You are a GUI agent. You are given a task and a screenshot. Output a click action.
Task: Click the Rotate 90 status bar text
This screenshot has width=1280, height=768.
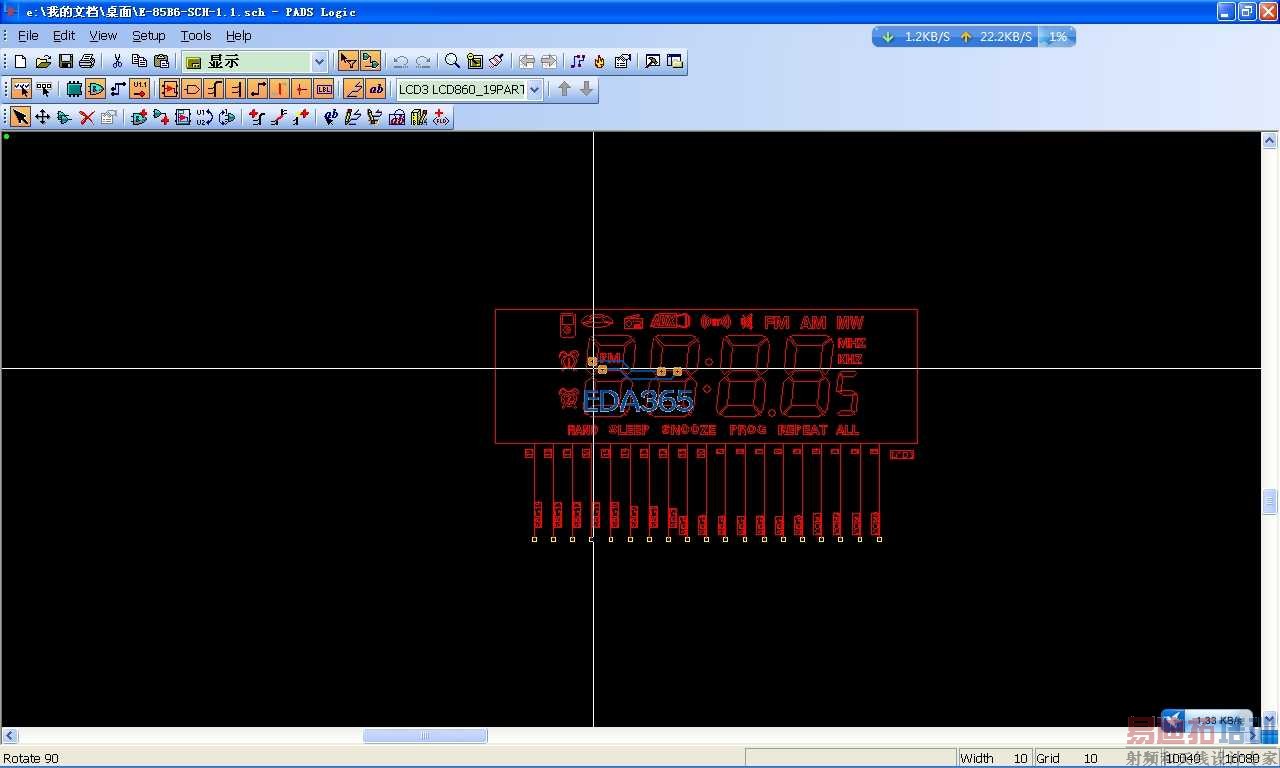coord(31,758)
